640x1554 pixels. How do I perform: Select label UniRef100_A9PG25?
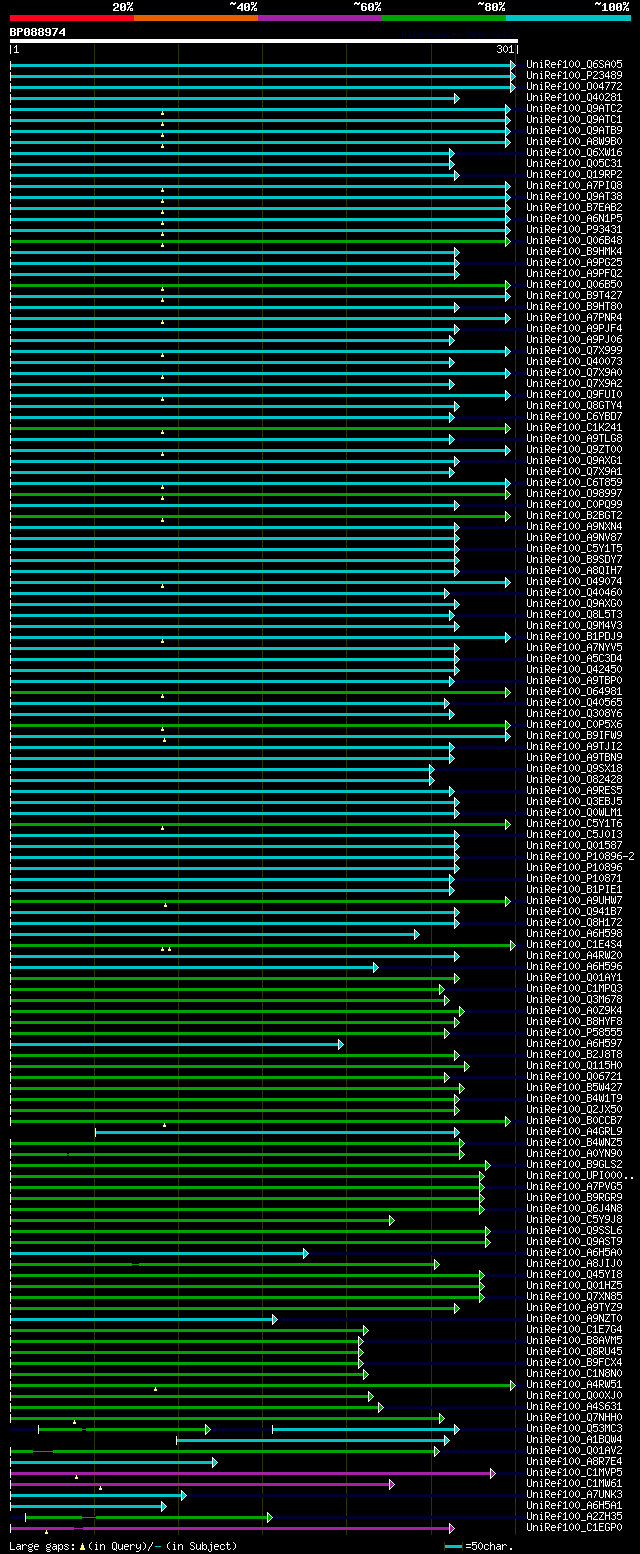pos(574,262)
